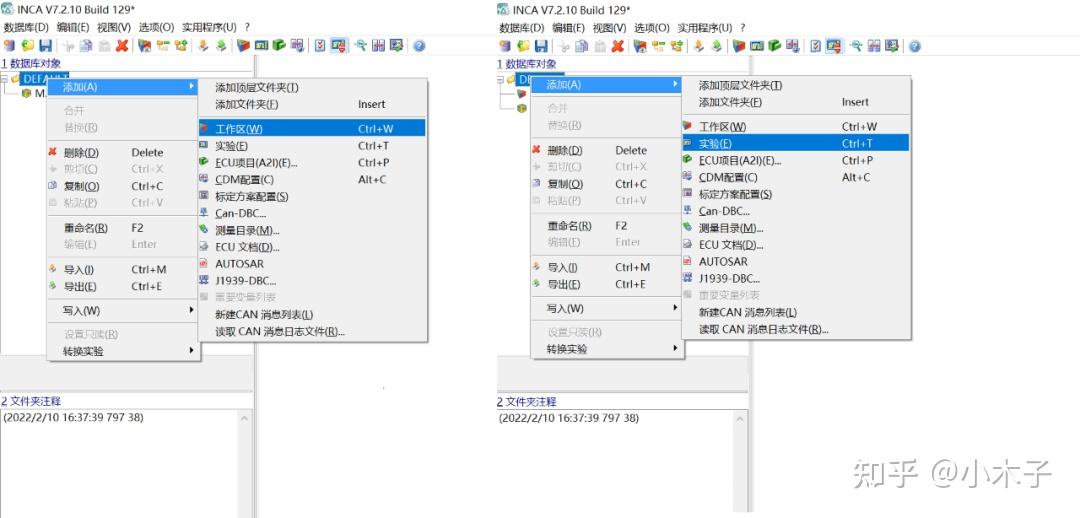Click the blue question-mark help icon, left window
The height and width of the screenshot is (518, 1080).
click(x=419, y=46)
